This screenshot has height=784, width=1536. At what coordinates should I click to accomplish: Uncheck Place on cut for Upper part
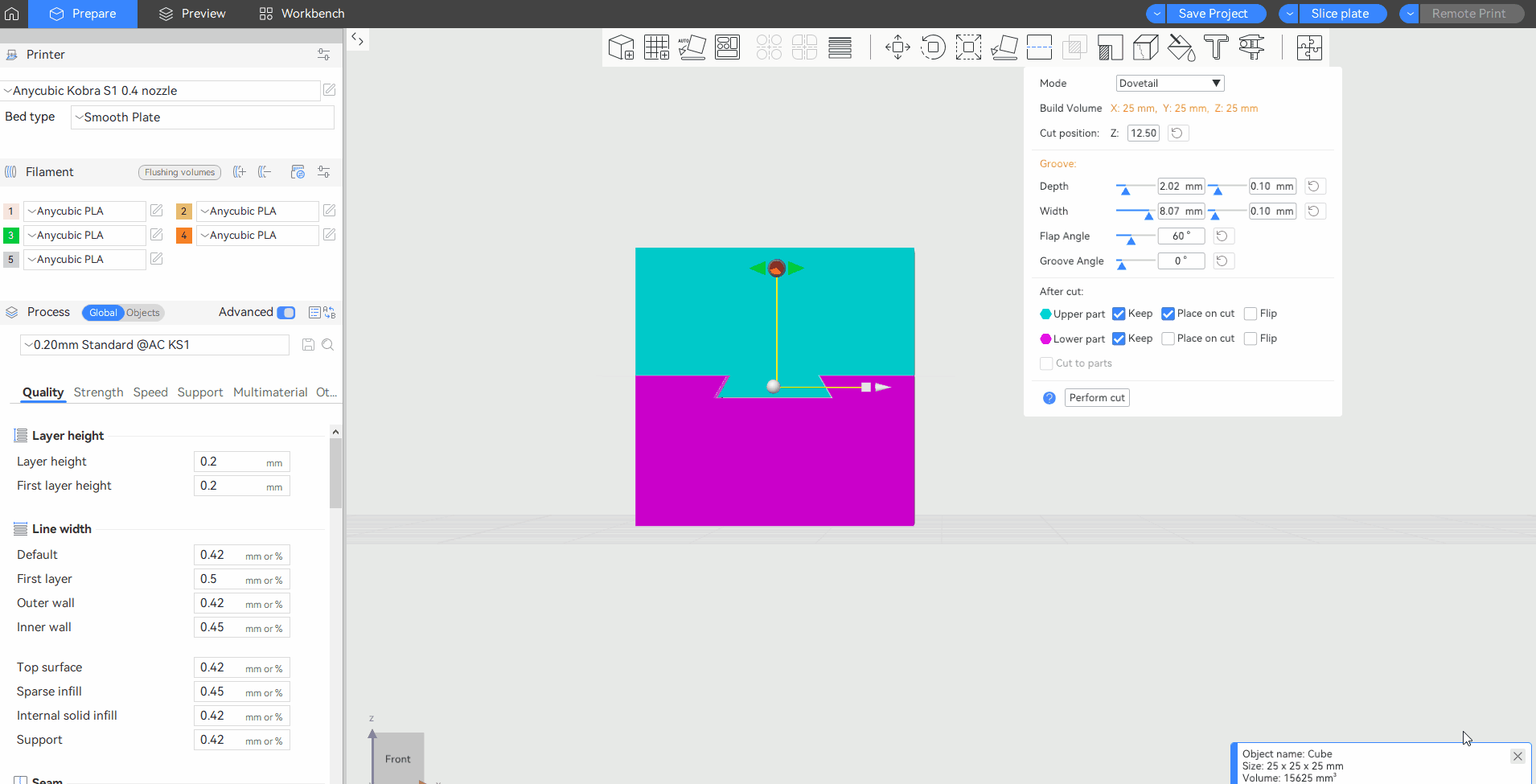pyautogui.click(x=1168, y=314)
